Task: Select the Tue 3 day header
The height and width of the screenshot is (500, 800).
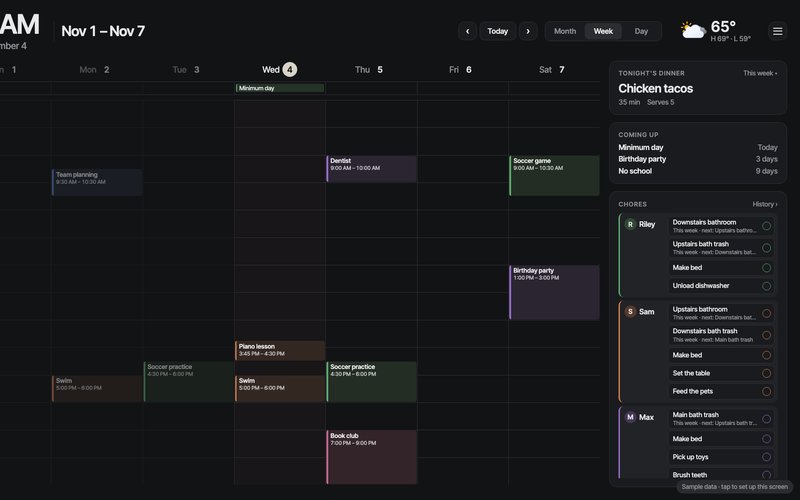Action: 186,69
